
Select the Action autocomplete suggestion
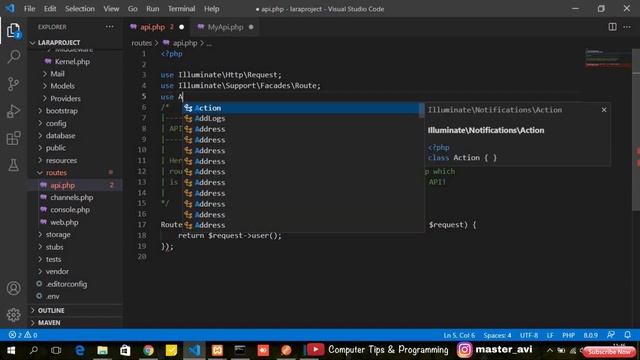point(301,108)
